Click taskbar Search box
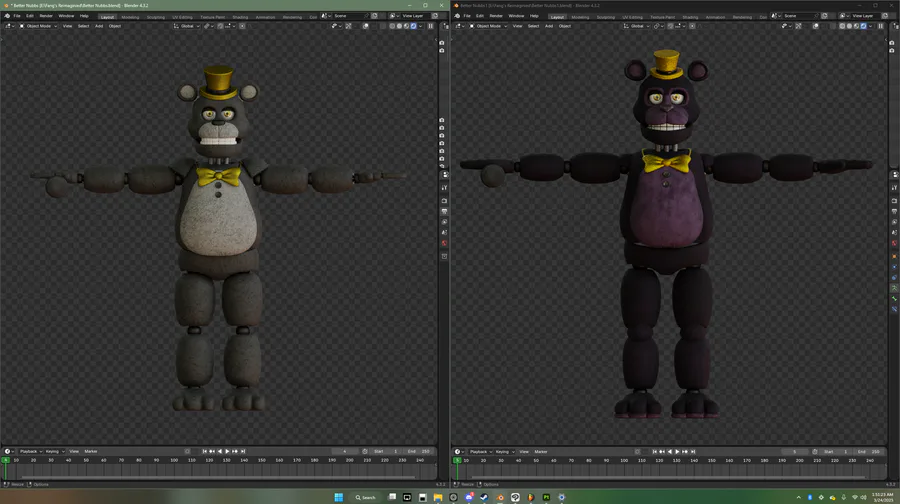Screen dimensions: 900x504 tap(365, 497)
